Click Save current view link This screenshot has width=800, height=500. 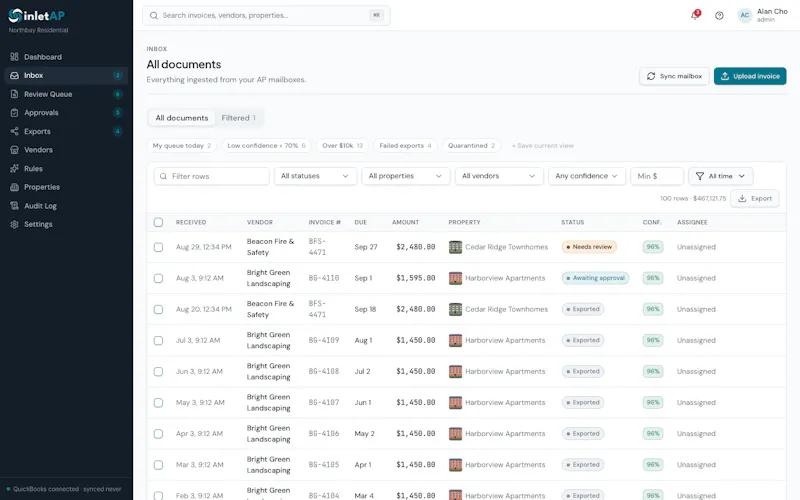(543, 146)
